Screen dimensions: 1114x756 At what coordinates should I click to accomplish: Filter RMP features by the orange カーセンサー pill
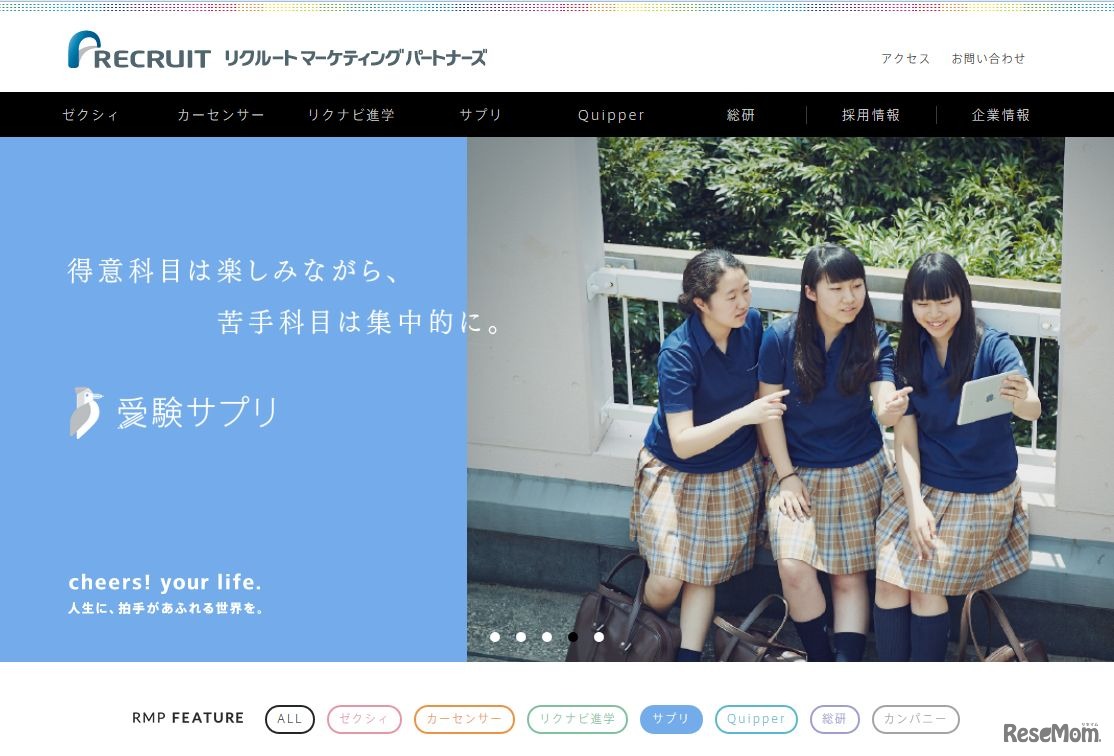[464, 719]
